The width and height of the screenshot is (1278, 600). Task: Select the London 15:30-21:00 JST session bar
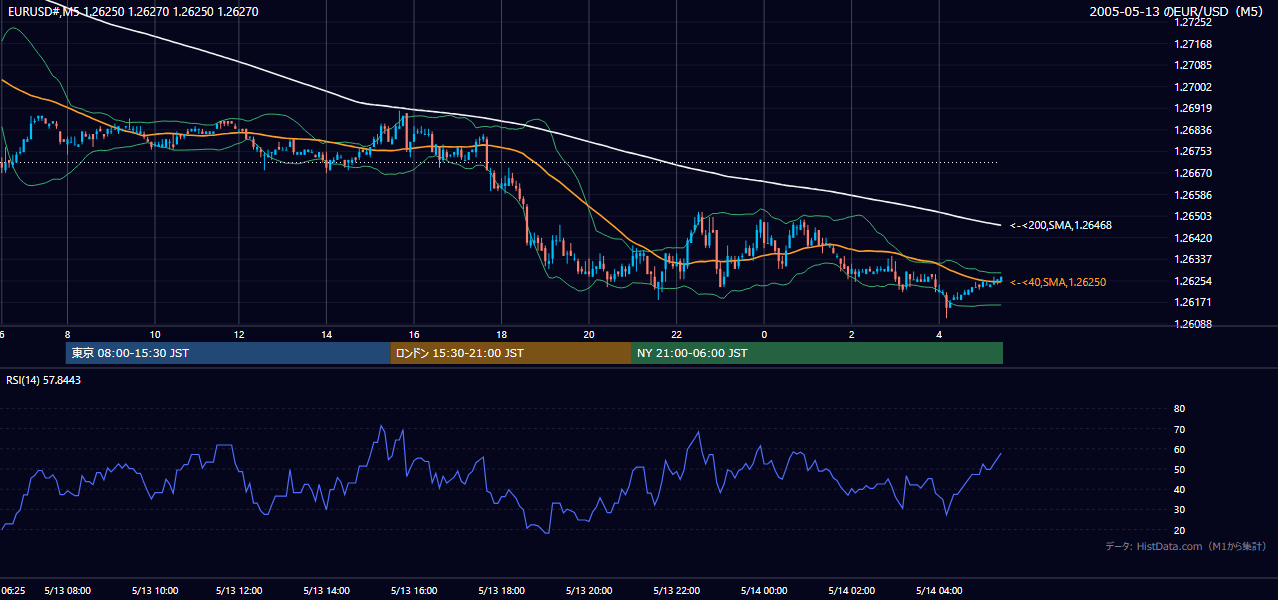coord(510,353)
